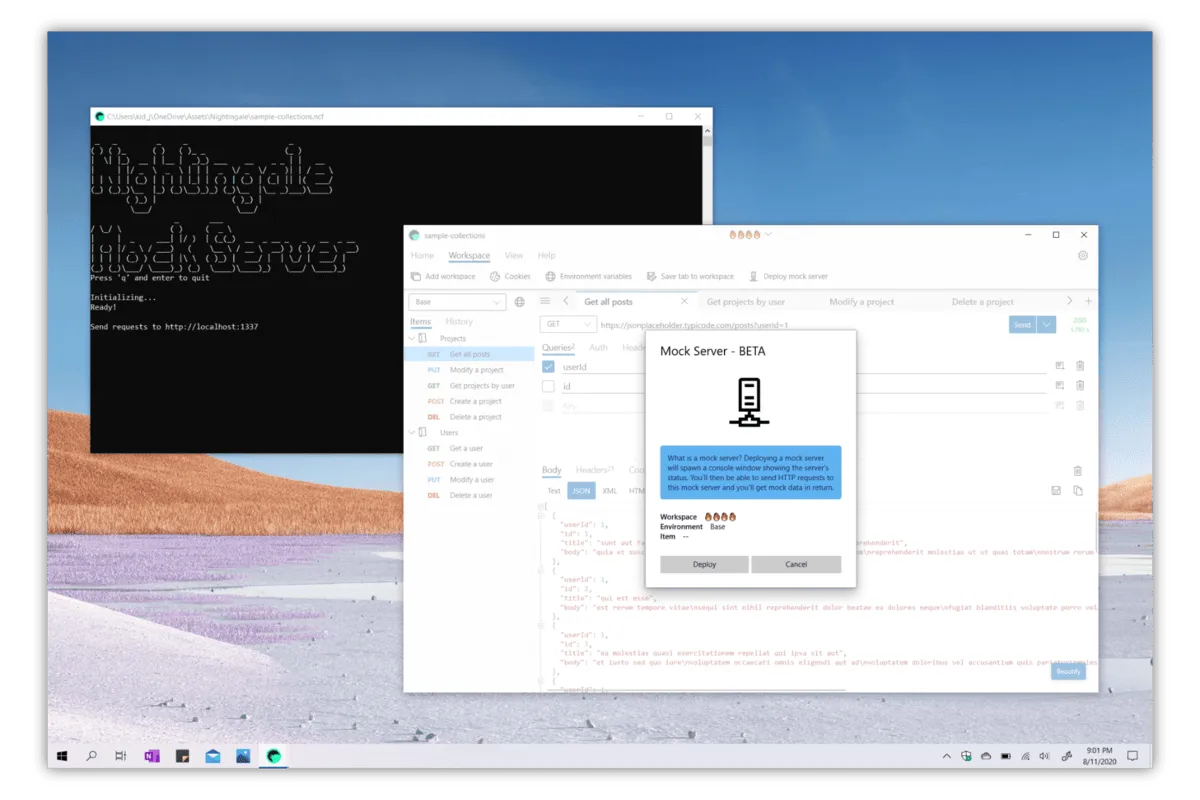
Task: Click the delete icon next to userId query
Action: pos(1081,365)
